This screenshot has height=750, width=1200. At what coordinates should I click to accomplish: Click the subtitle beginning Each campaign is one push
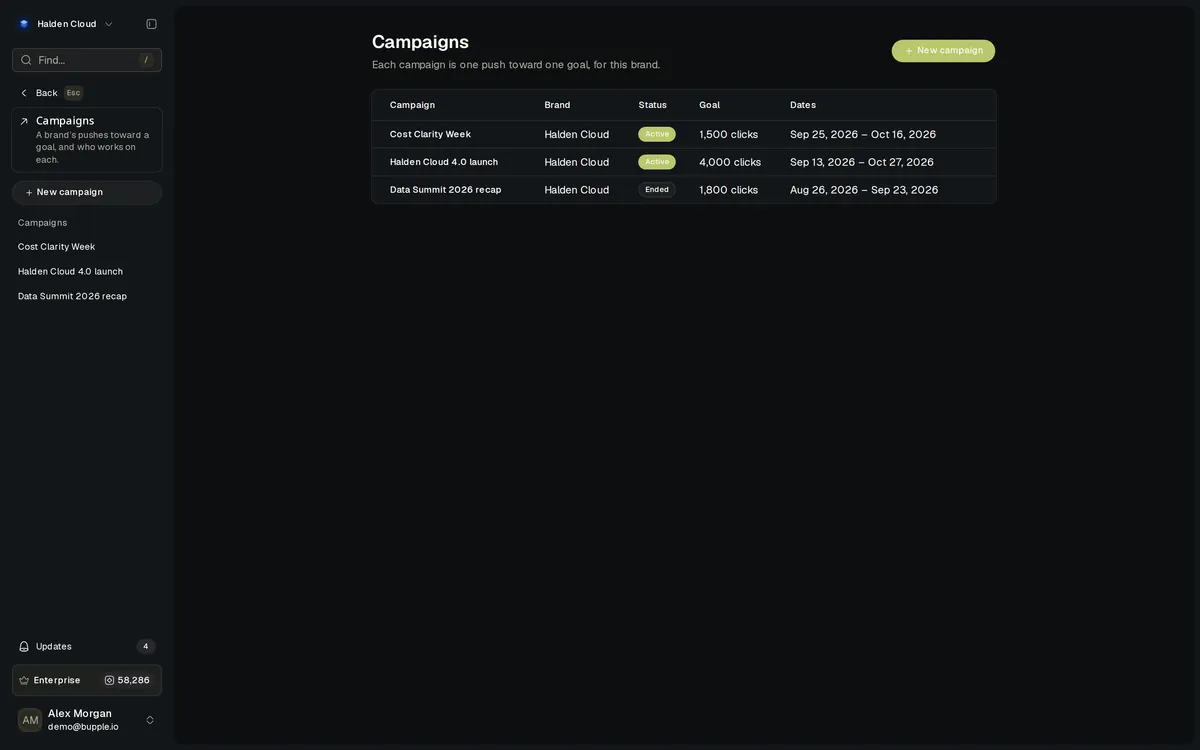coord(516,65)
